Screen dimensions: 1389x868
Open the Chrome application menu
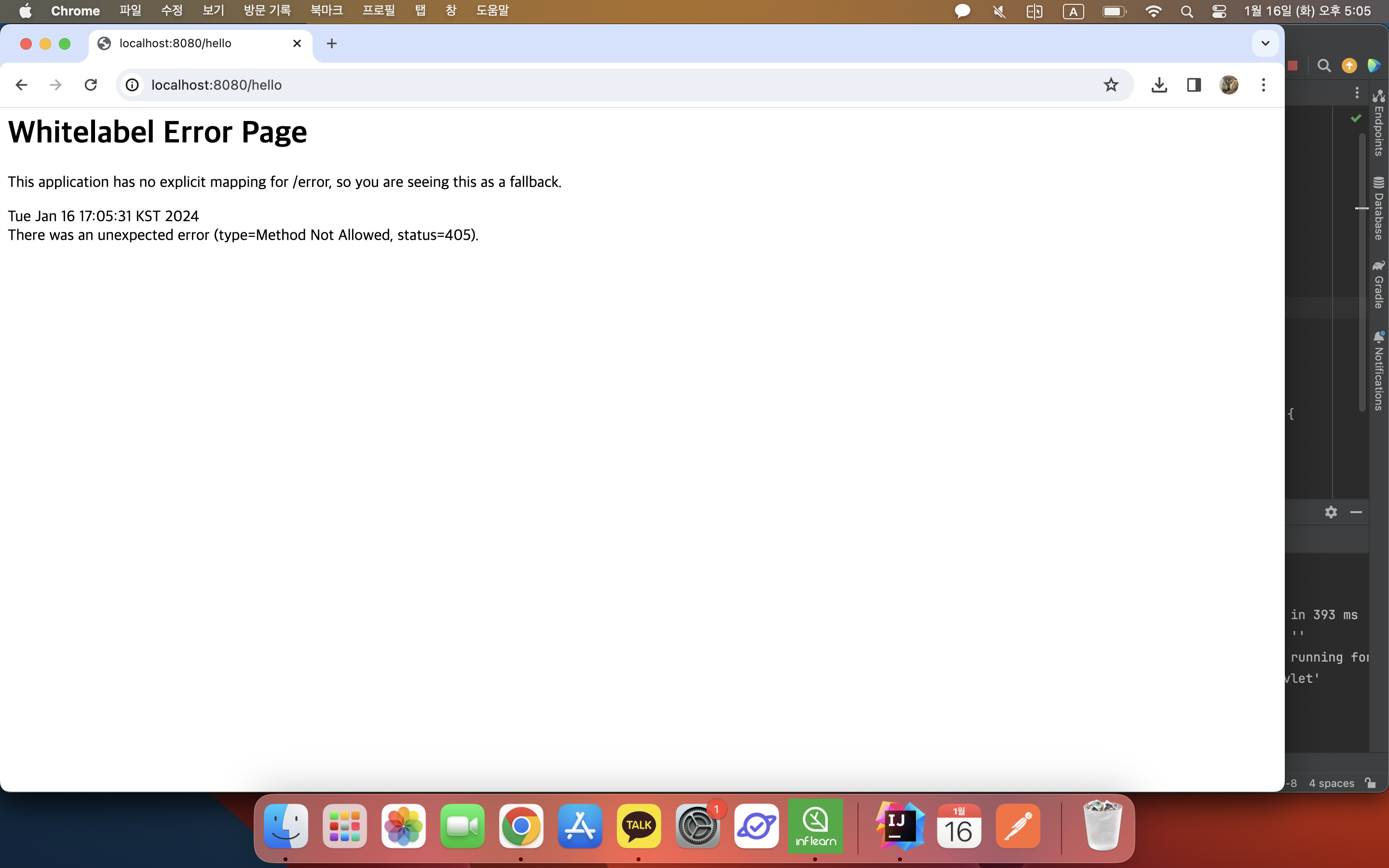point(75,11)
